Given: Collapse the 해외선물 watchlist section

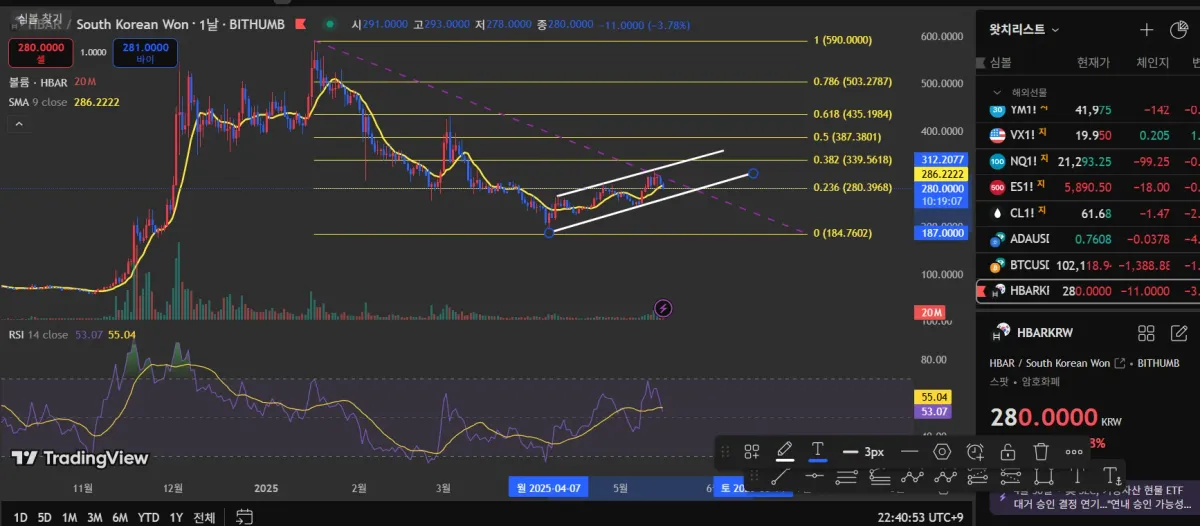Looking at the screenshot, I should (997, 92).
